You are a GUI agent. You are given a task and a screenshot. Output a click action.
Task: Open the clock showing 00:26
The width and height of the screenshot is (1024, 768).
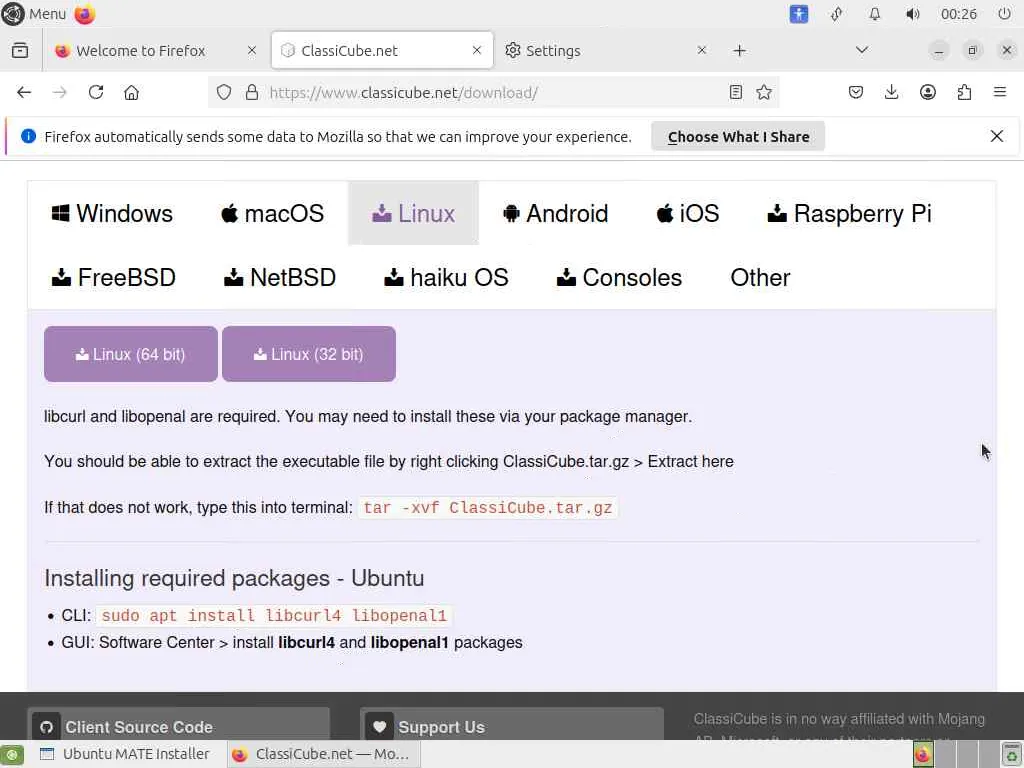point(958,14)
